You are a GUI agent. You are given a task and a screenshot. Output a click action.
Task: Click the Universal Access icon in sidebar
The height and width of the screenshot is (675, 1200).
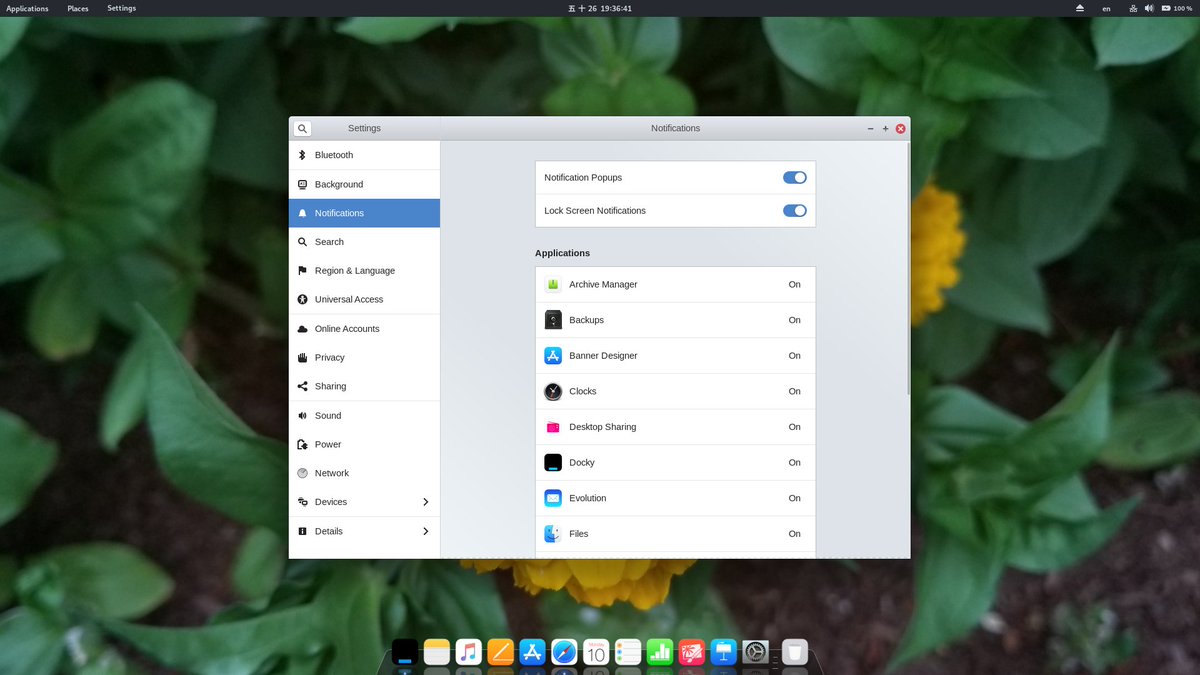pyautogui.click(x=302, y=299)
